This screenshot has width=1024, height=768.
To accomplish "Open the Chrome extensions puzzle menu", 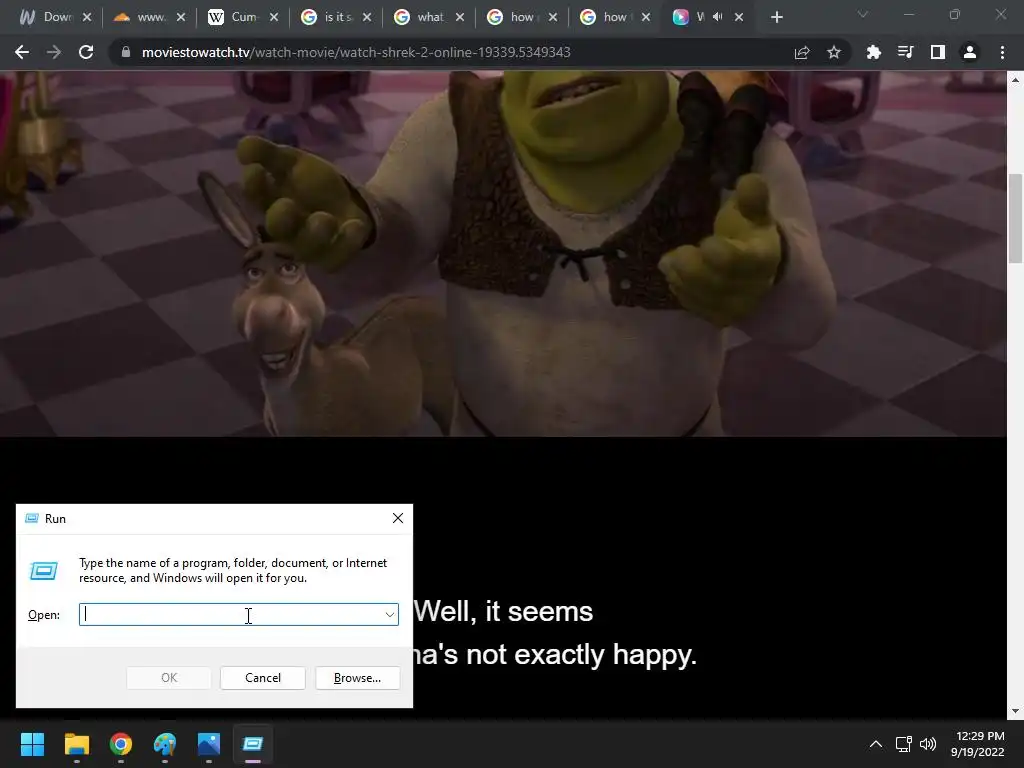I will pos(873,52).
